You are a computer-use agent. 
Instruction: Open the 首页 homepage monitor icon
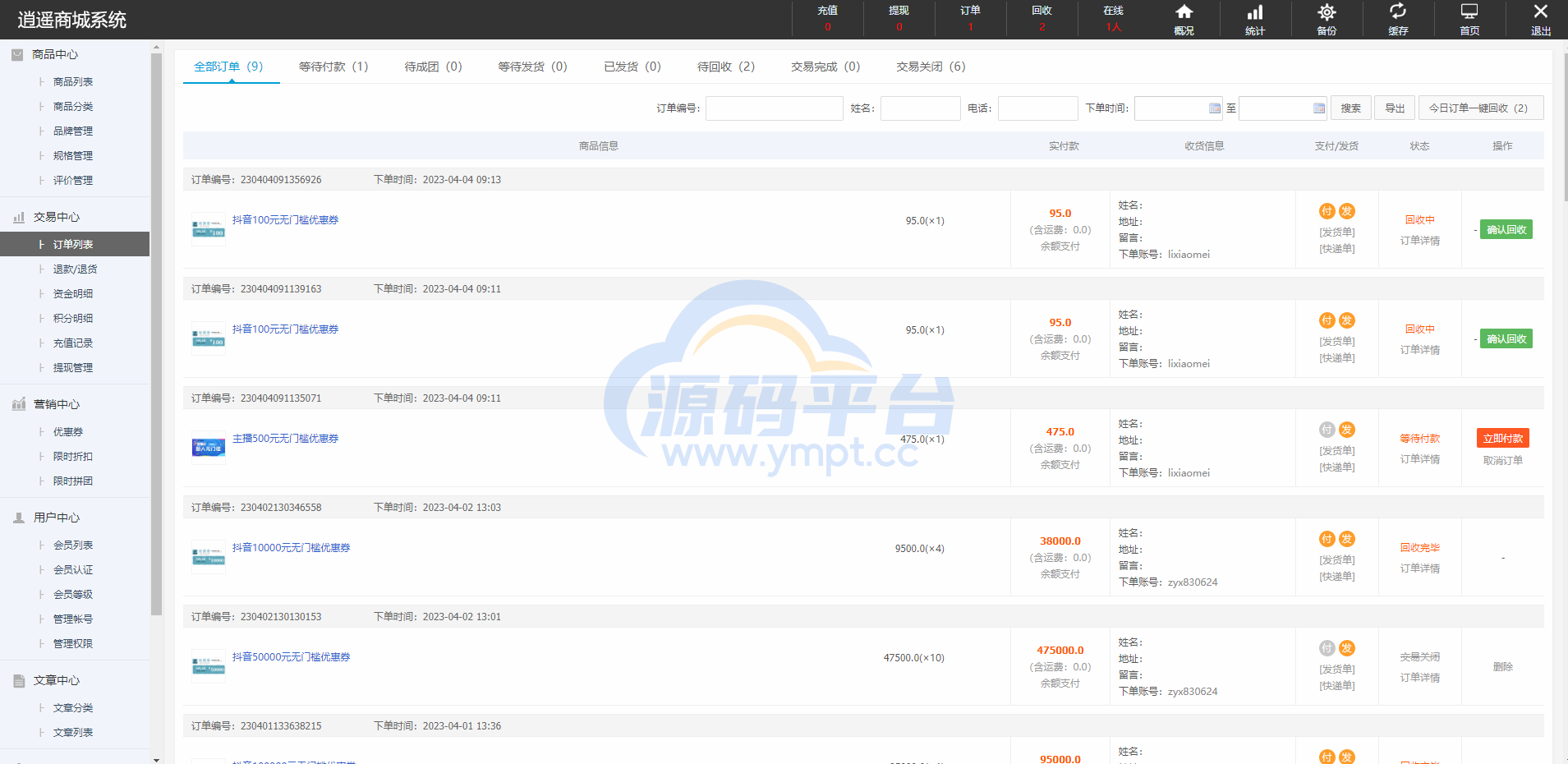tap(1469, 12)
